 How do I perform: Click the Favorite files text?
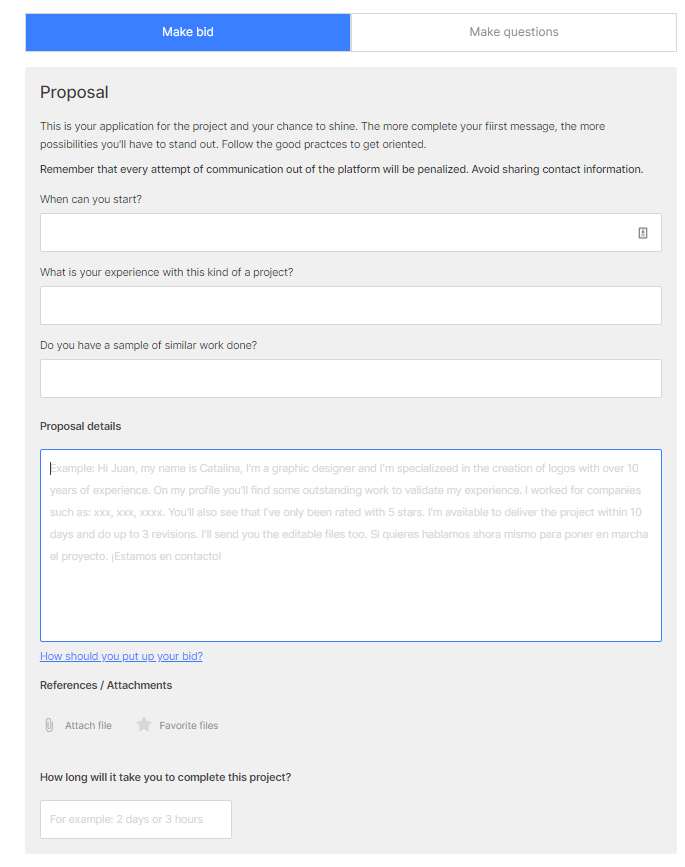[x=188, y=725]
